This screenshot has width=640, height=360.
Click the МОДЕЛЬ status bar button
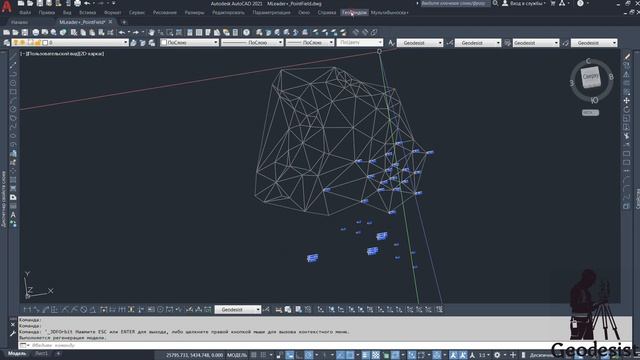click(x=237, y=355)
